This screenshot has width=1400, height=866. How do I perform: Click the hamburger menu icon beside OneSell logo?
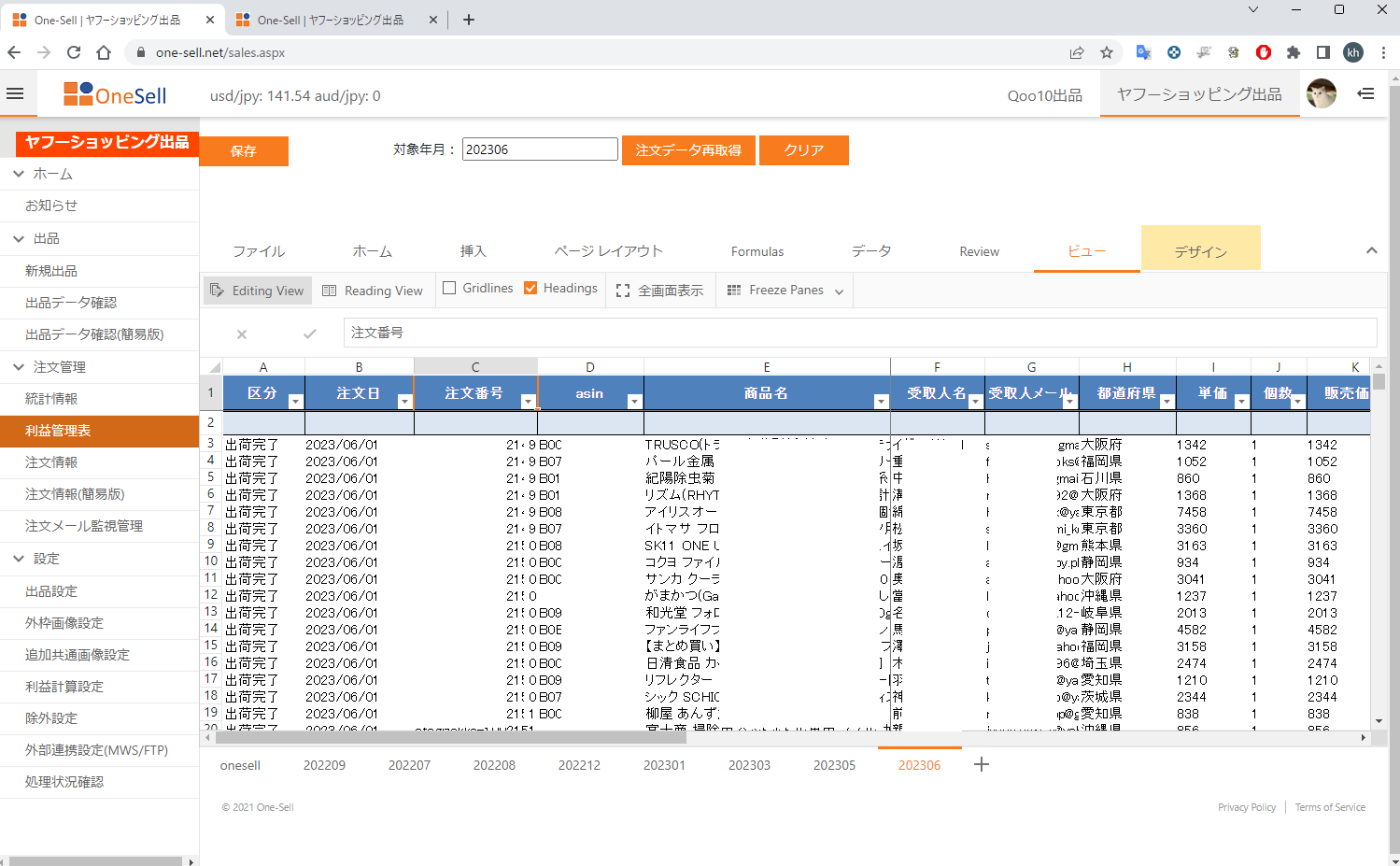click(x=15, y=93)
